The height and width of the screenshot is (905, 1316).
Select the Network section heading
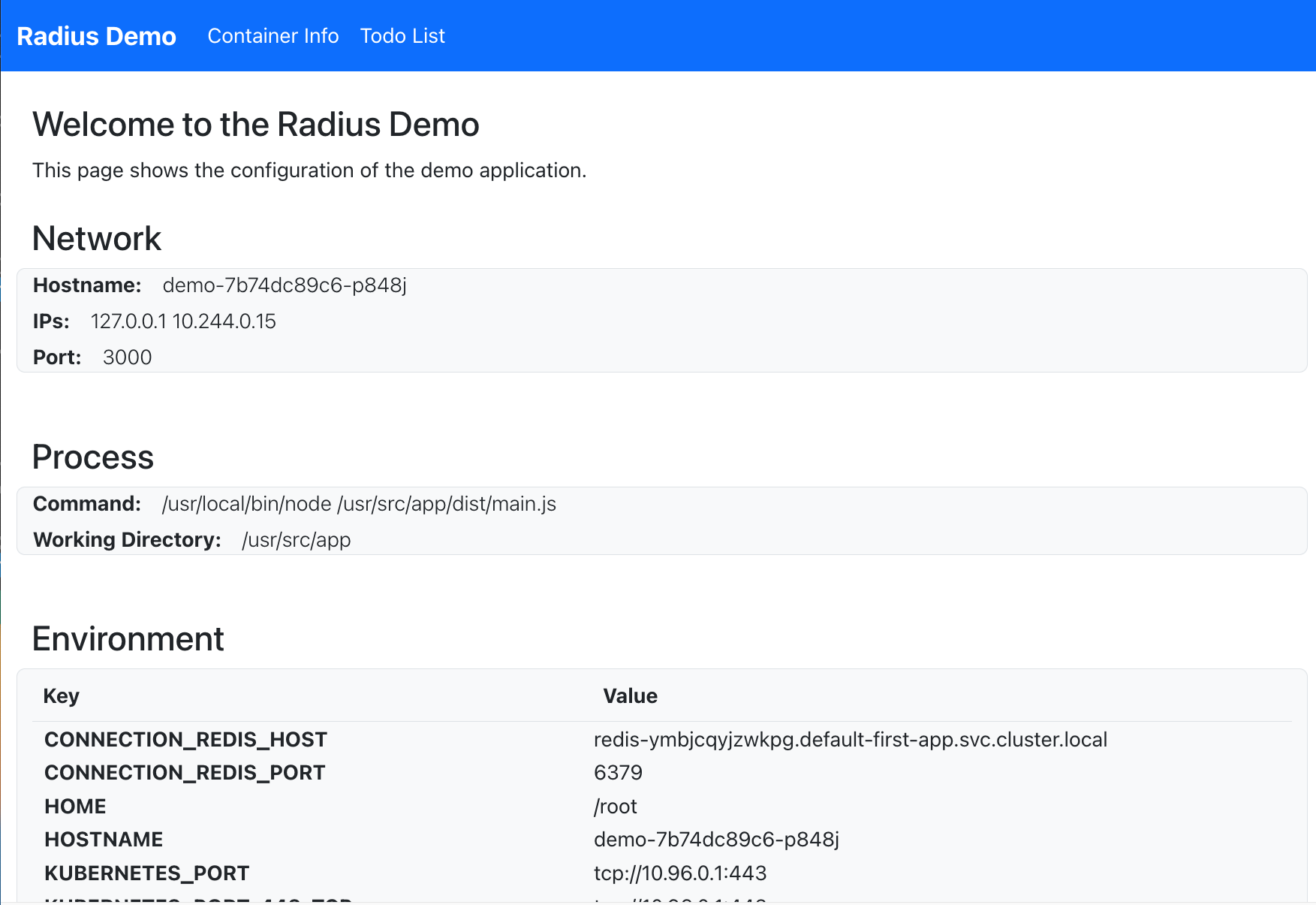pos(96,238)
